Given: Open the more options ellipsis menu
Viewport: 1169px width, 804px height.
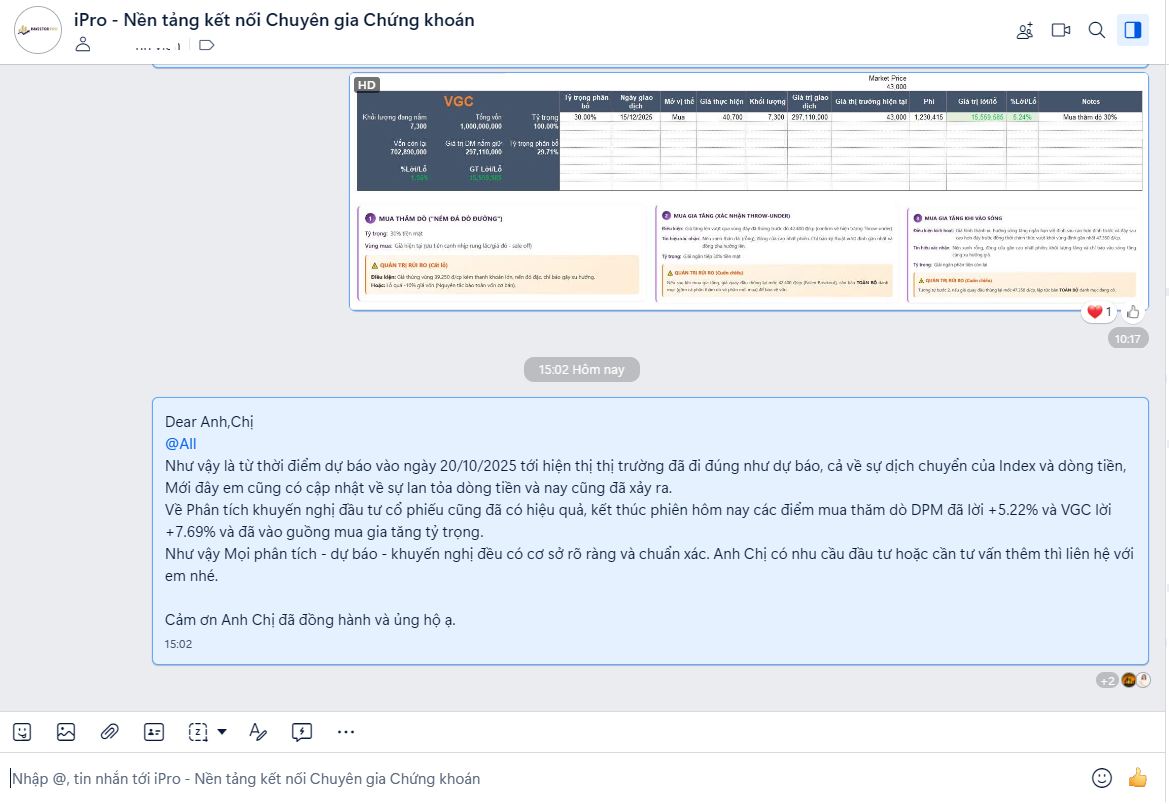Looking at the screenshot, I should [346, 731].
